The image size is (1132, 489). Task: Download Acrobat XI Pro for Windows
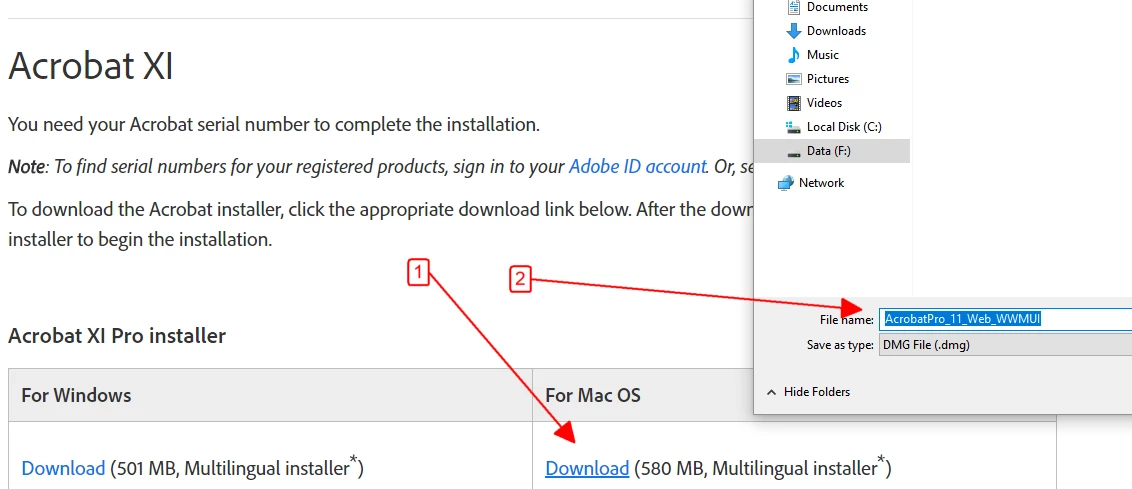coord(64,468)
